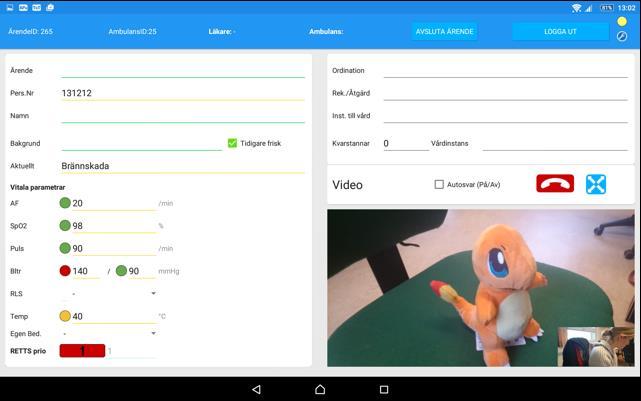Tap the first notification icon in the status bar

[x=10, y=7]
